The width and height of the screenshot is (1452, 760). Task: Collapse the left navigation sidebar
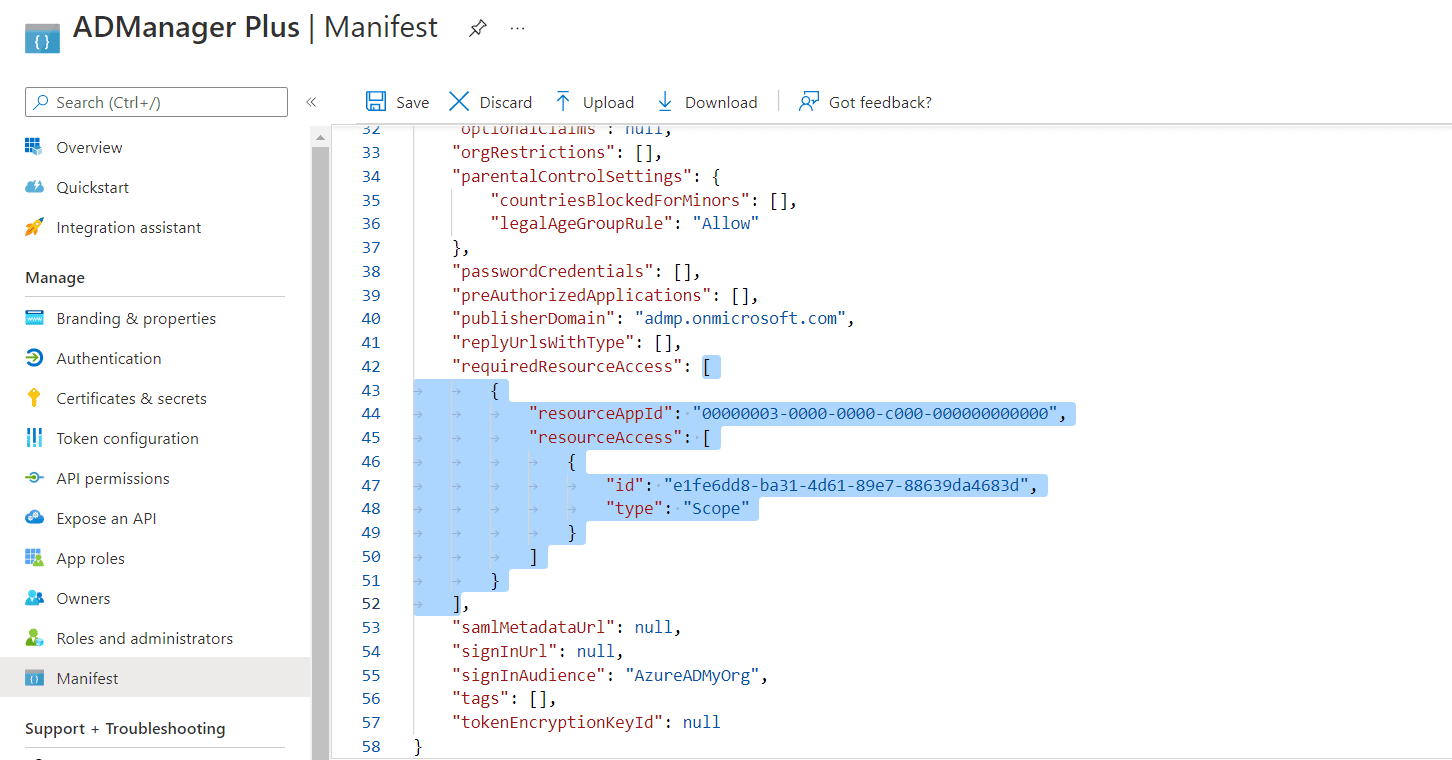click(x=312, y=101)
